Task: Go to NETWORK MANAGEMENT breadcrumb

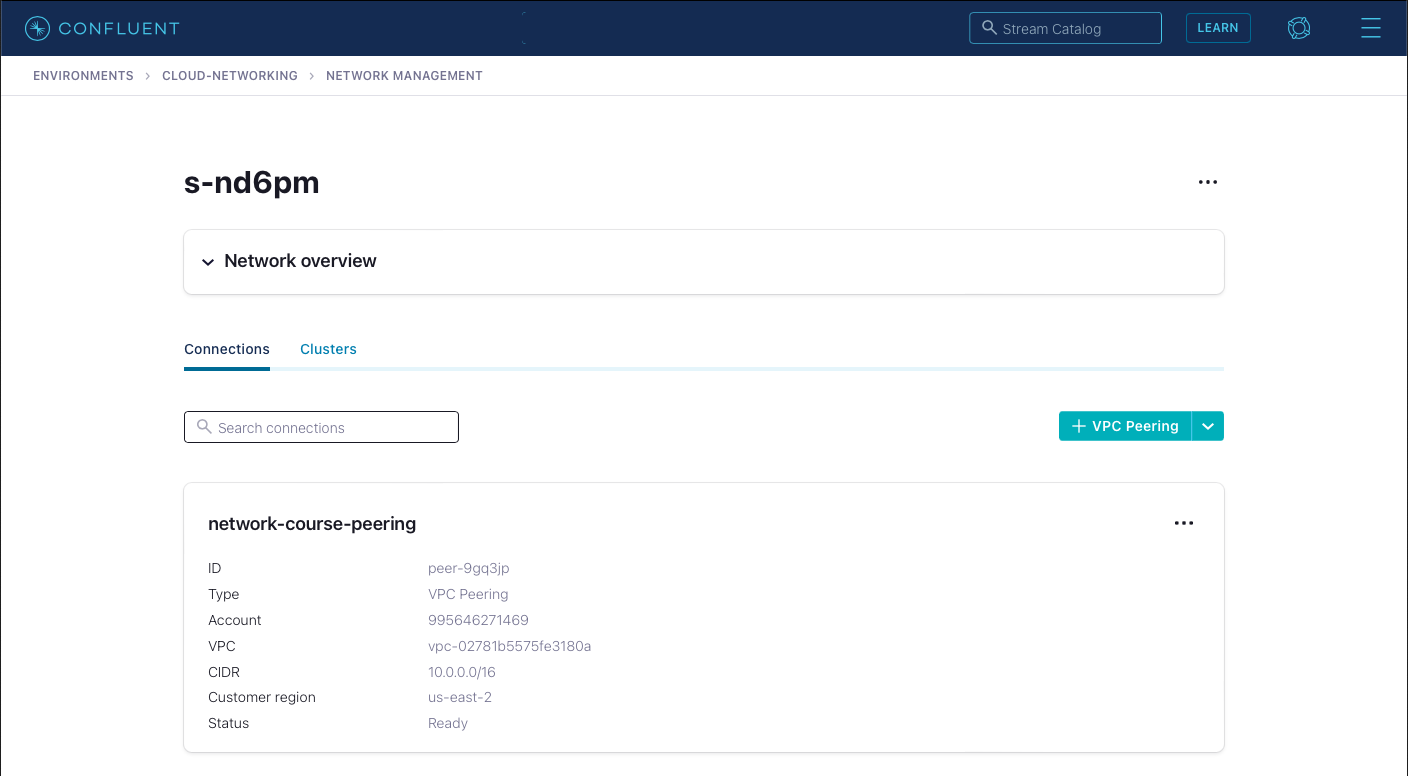Action: [x=404, y=76]
